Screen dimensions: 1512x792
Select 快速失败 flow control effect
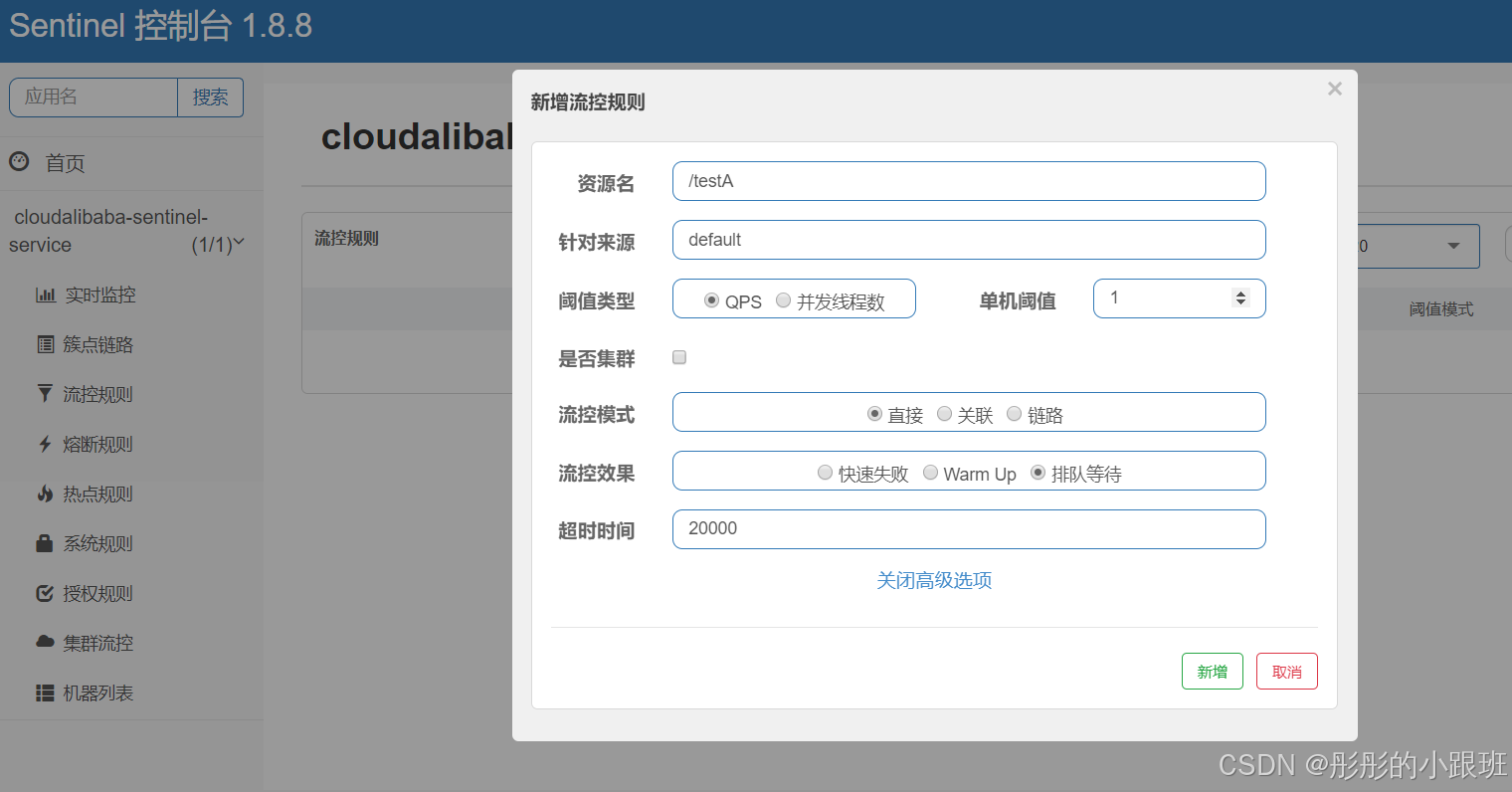(825, 473)
